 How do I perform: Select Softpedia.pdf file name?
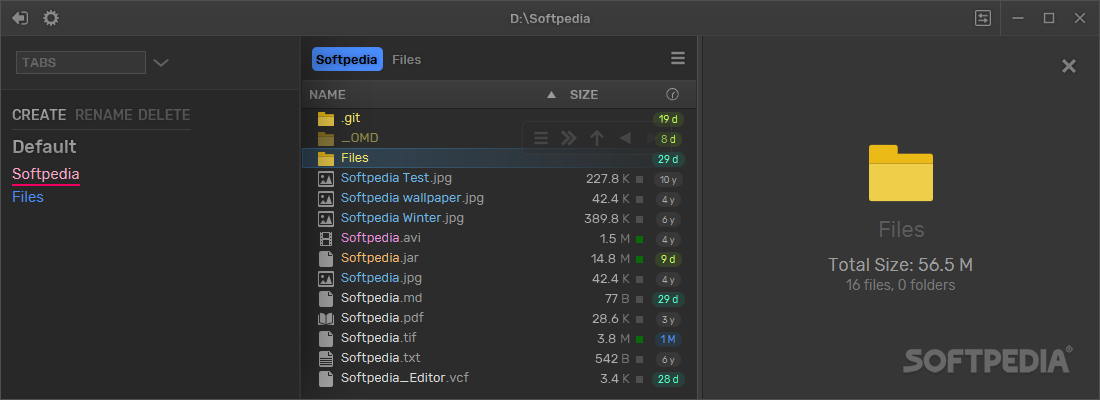coord(382,318)
